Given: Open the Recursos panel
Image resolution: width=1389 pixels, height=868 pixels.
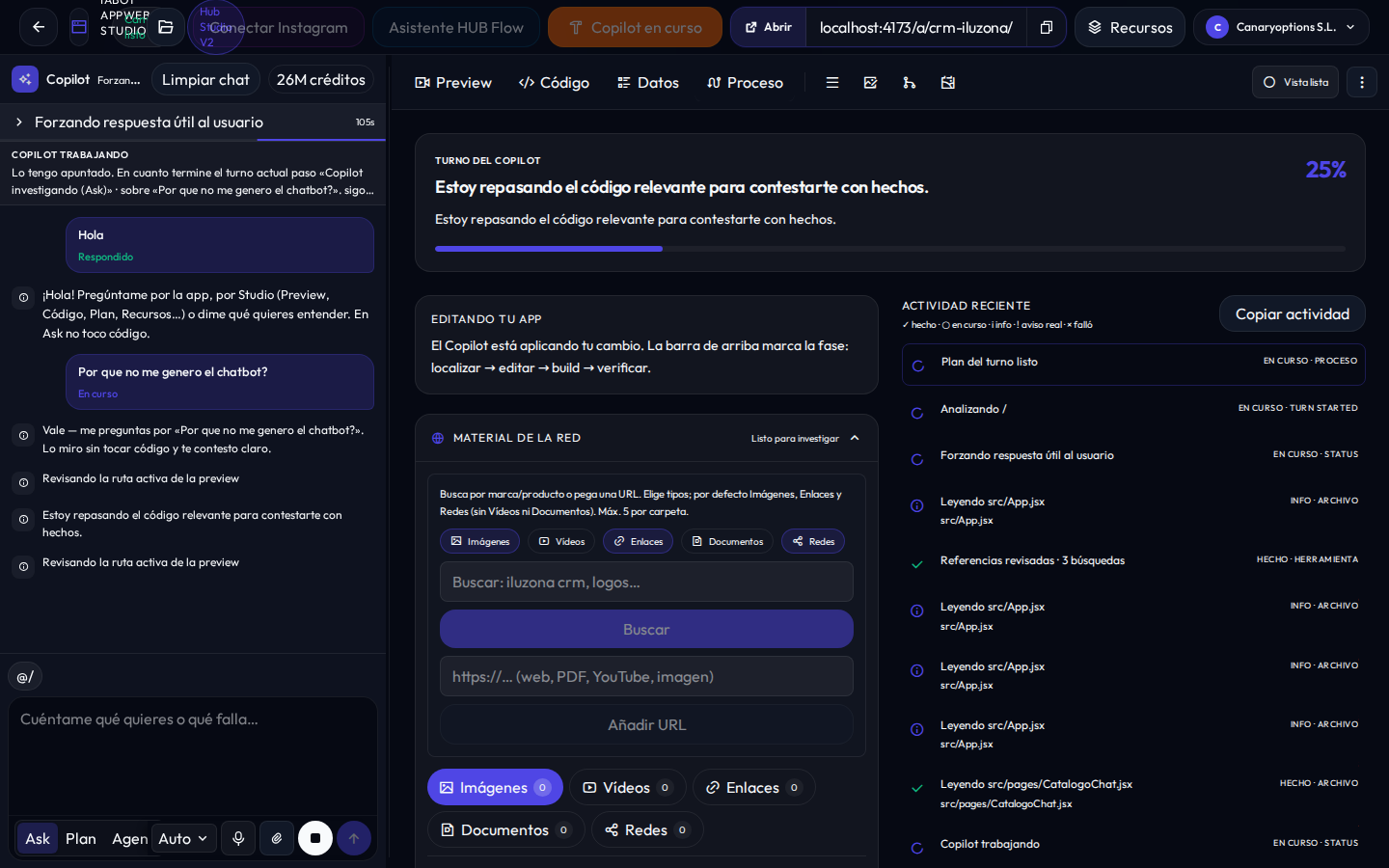Looking at the screenshot, I should 1130,27.
